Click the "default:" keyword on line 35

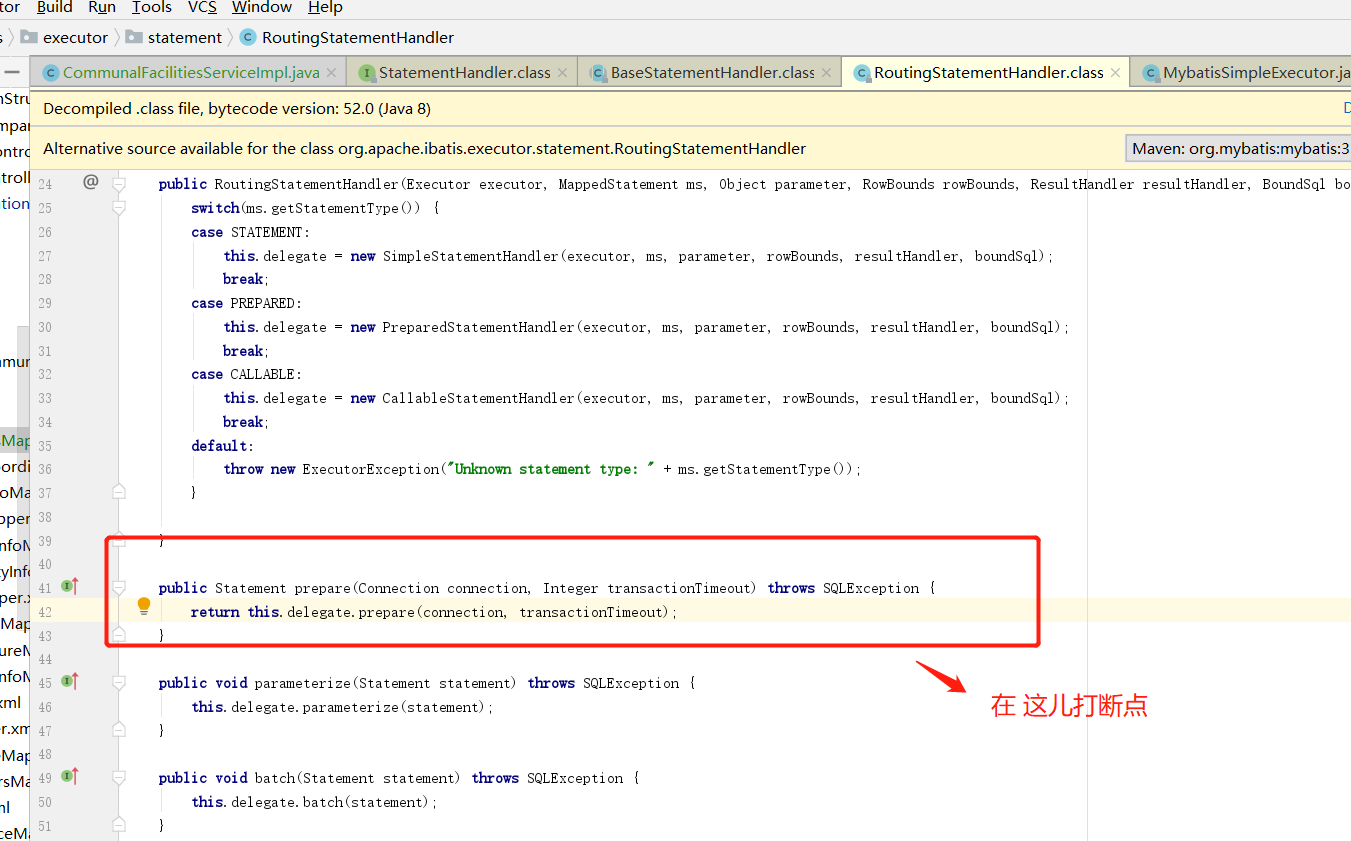pos(223,446)
